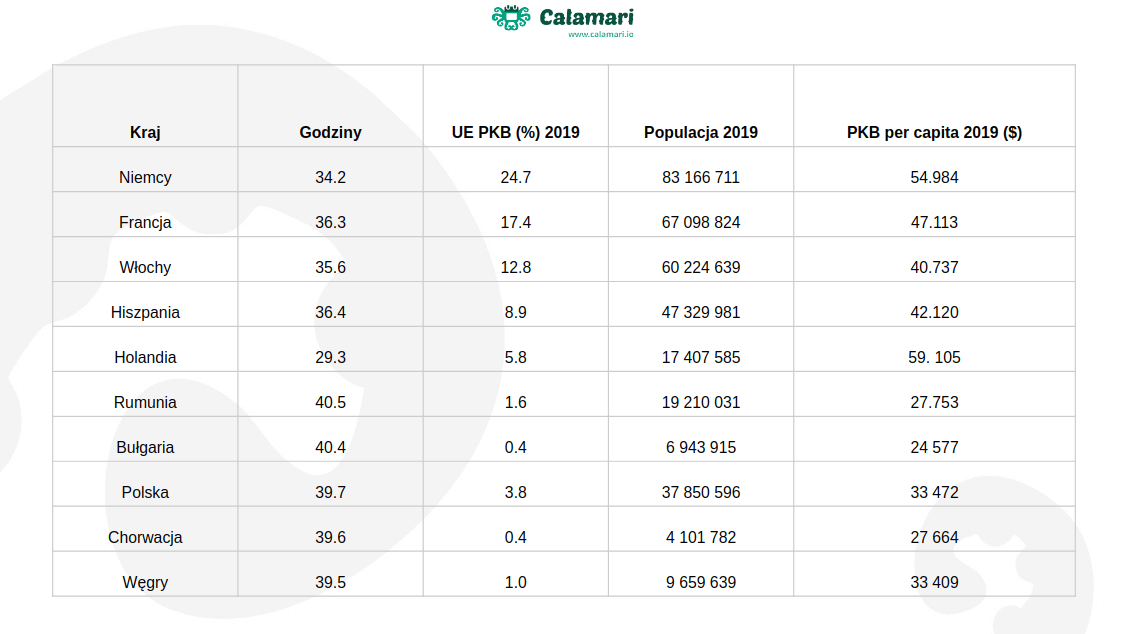Click the Calamari brand name text

click(586, 17)
